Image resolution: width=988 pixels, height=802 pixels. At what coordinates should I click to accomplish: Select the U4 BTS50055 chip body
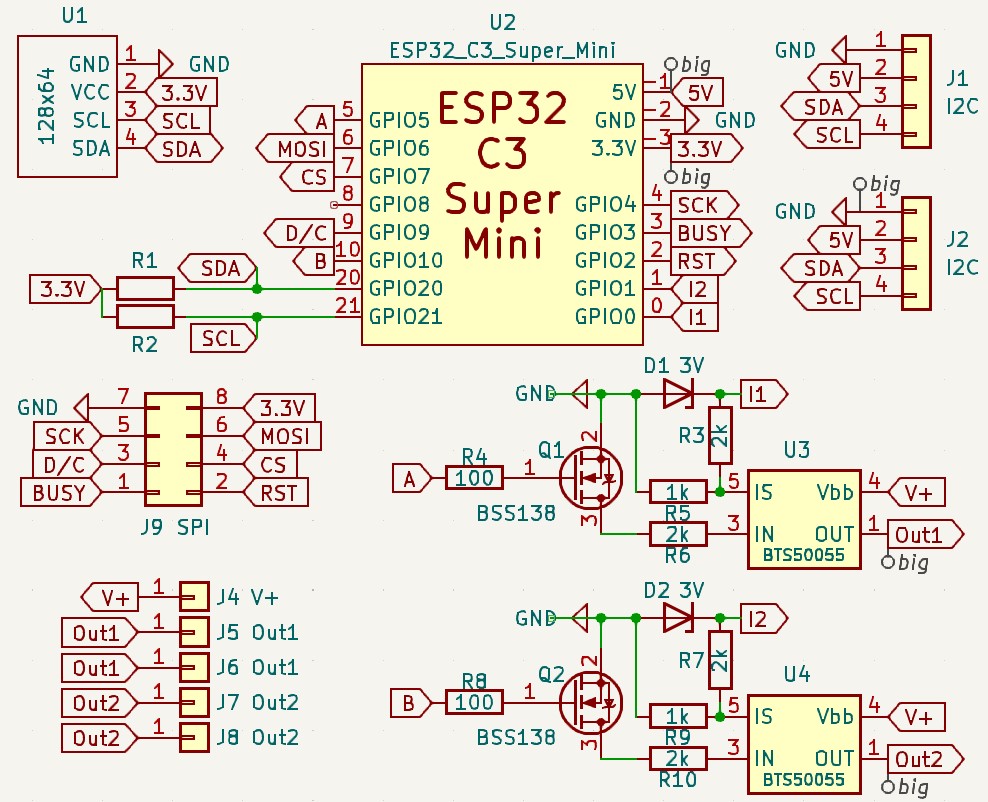click(x=804, y=744)
